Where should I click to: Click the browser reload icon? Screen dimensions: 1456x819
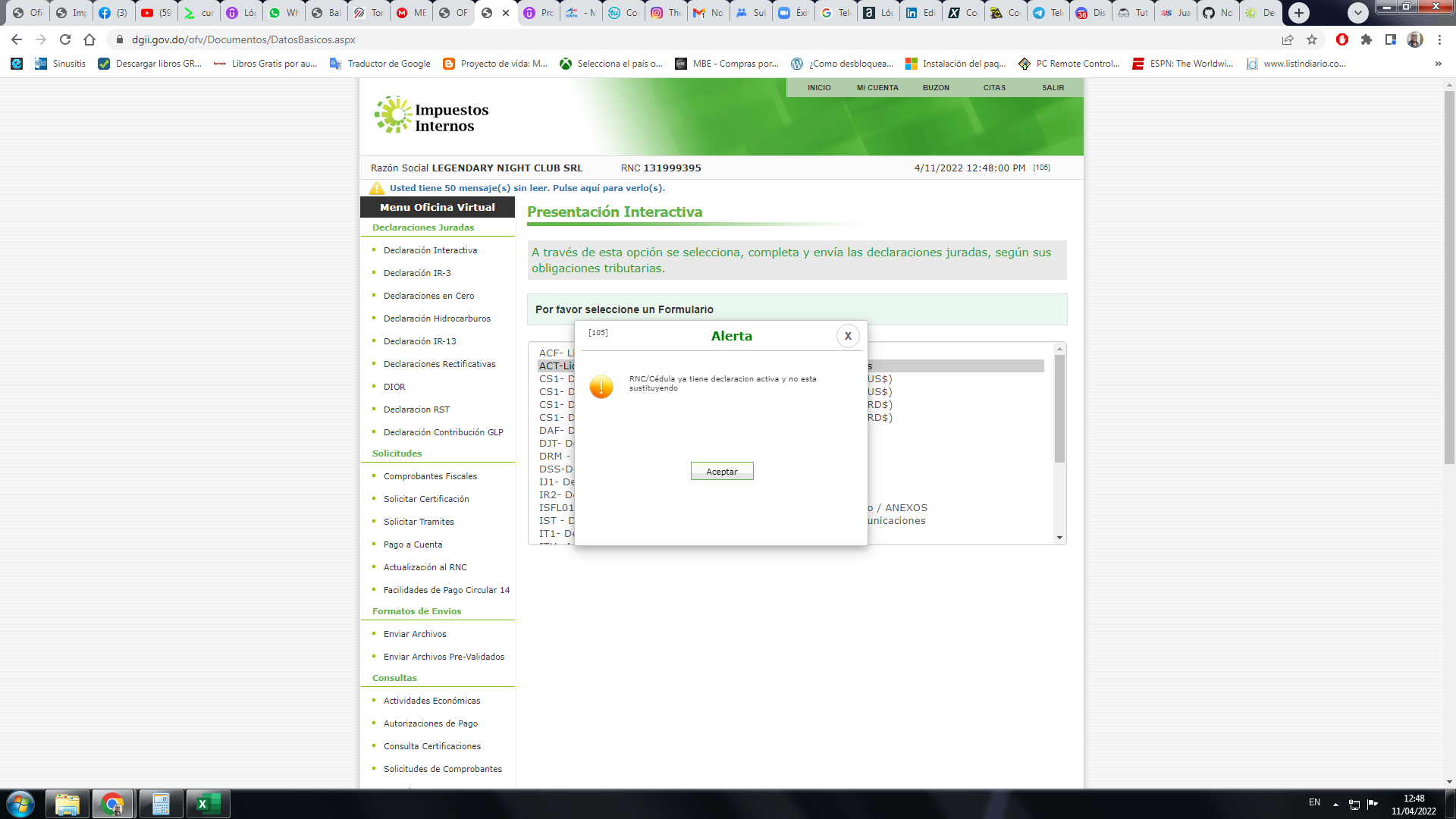pyautogui.click(x=65, y=39)
